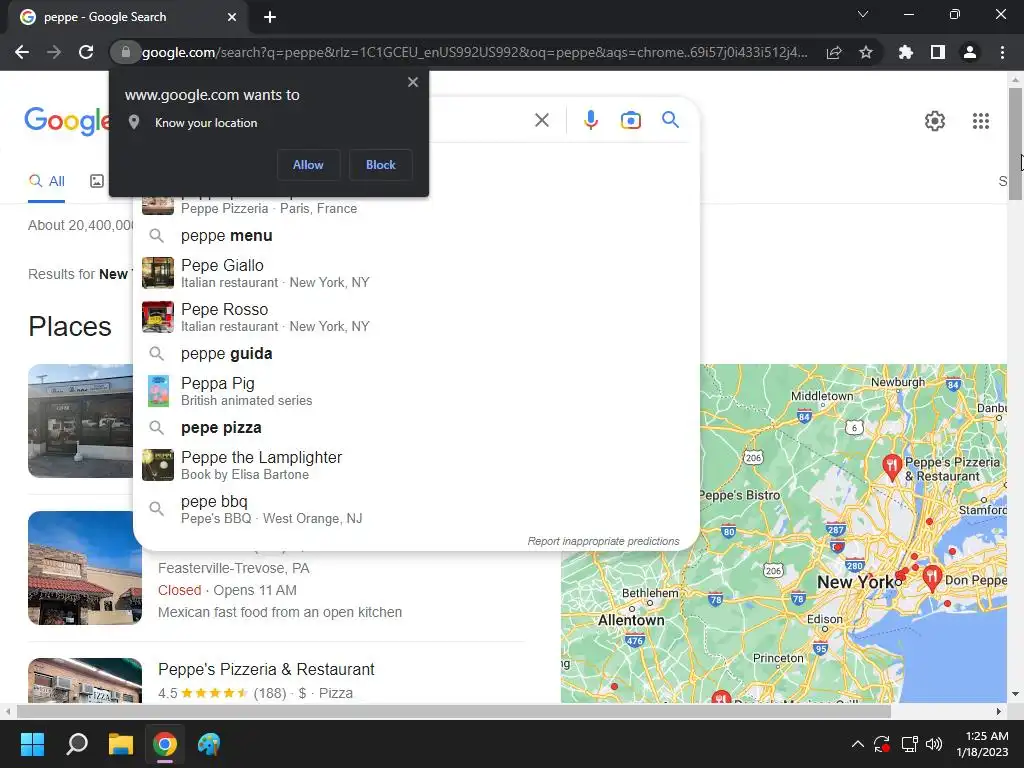Choose the 'pepe bbq' suggestion
The height and width of the screenshot is (768, 1024).
(x=416, y=509)
